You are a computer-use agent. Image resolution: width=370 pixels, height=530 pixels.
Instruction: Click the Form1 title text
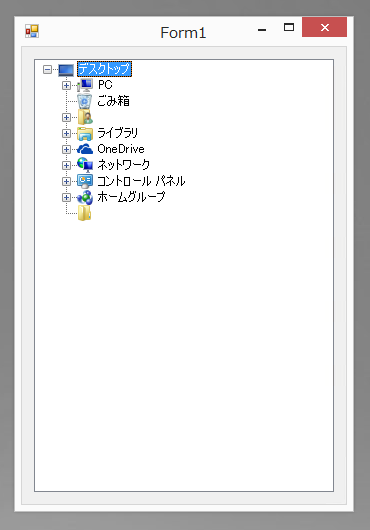(x=183, y=33)
